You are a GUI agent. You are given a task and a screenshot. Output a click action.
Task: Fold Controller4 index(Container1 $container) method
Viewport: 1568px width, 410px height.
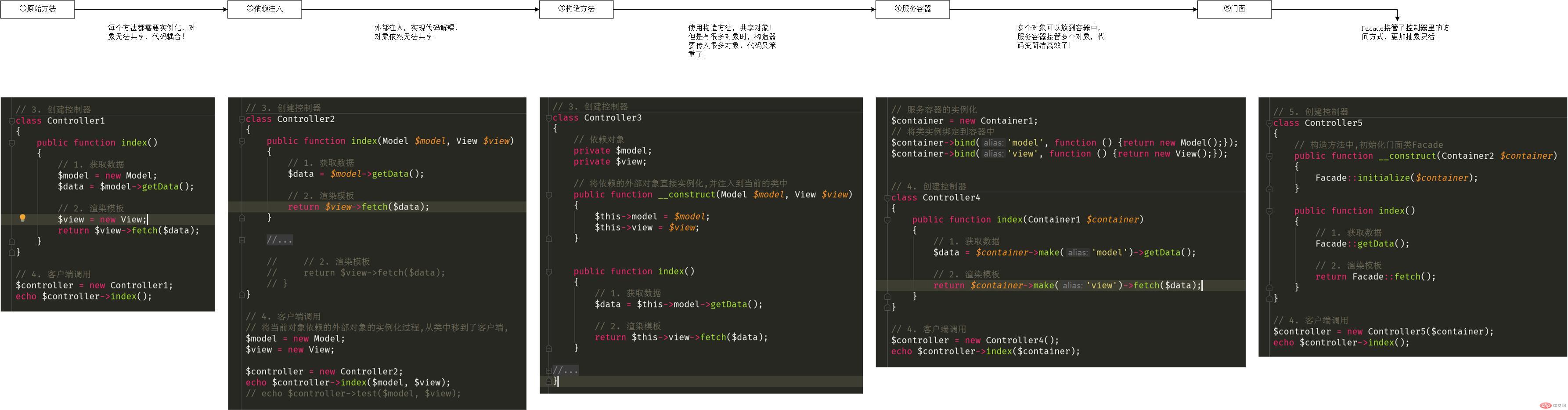click(x=887, y=219)
